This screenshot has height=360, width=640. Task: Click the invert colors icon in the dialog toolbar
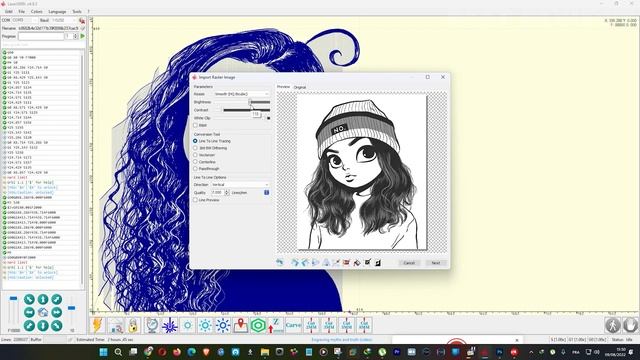378,262
